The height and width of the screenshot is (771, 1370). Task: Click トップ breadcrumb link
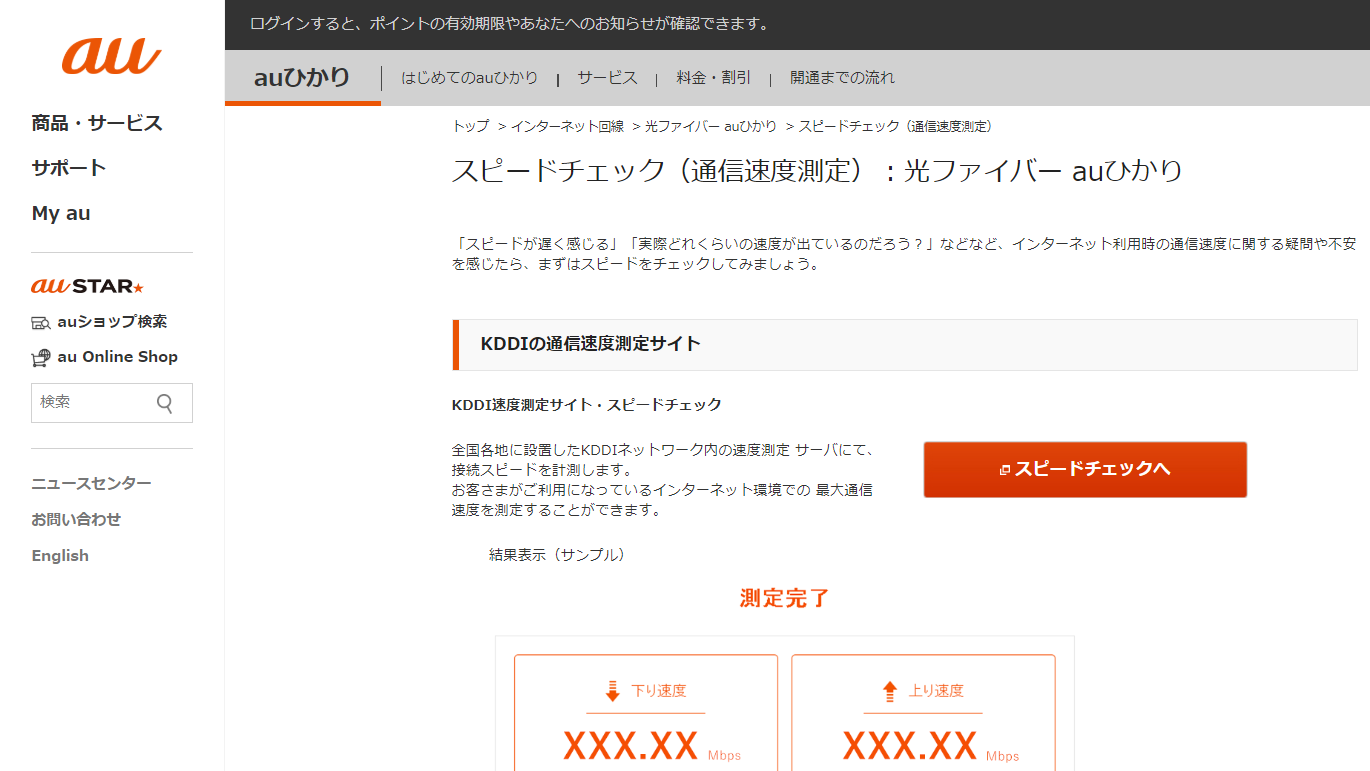[x=471, y=126]
